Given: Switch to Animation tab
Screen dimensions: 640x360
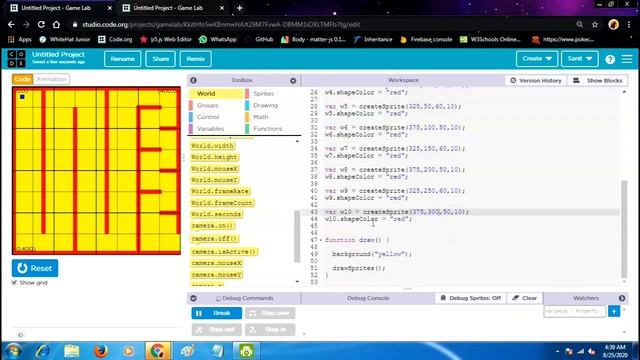Looking at the screenshot, I should click(51, 79).
